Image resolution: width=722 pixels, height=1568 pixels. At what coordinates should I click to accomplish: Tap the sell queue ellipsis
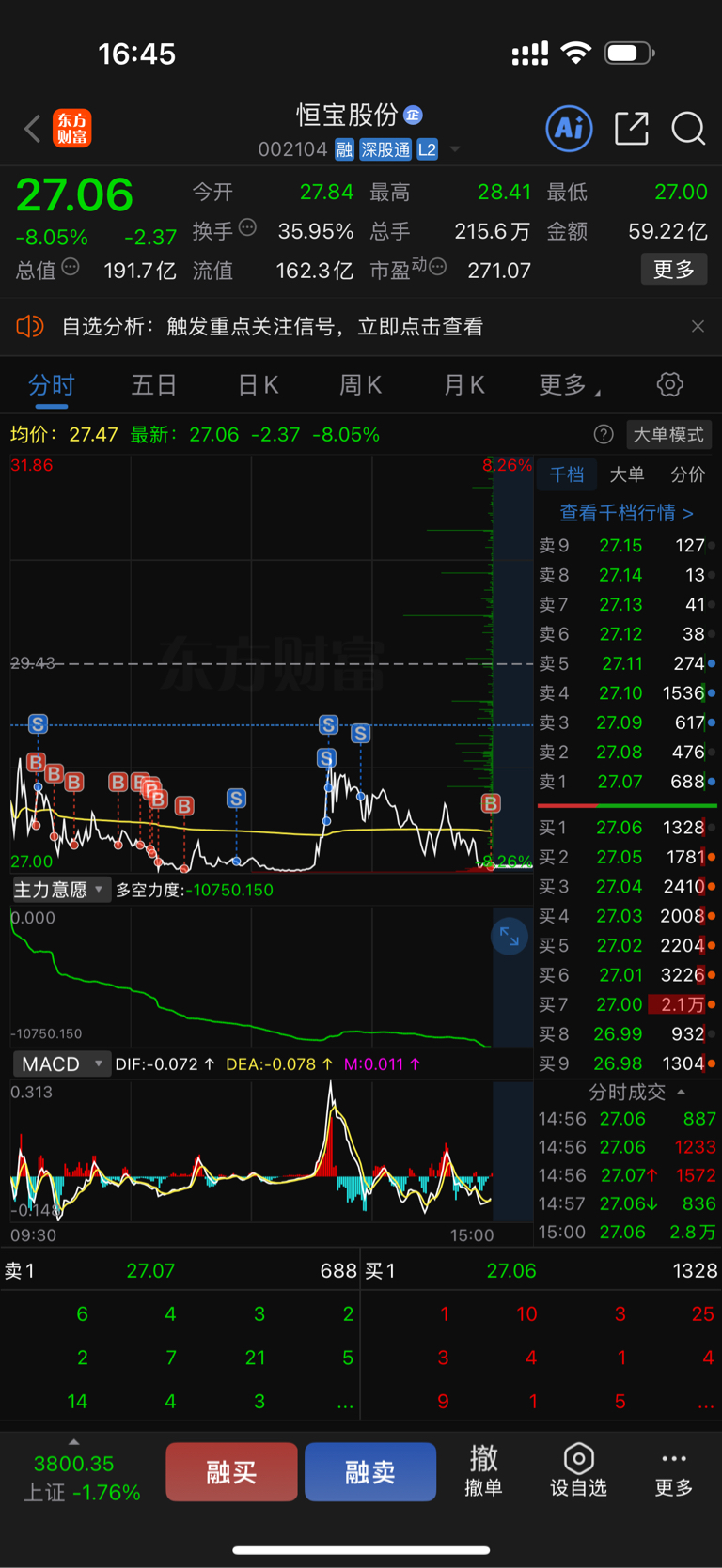345,1404
